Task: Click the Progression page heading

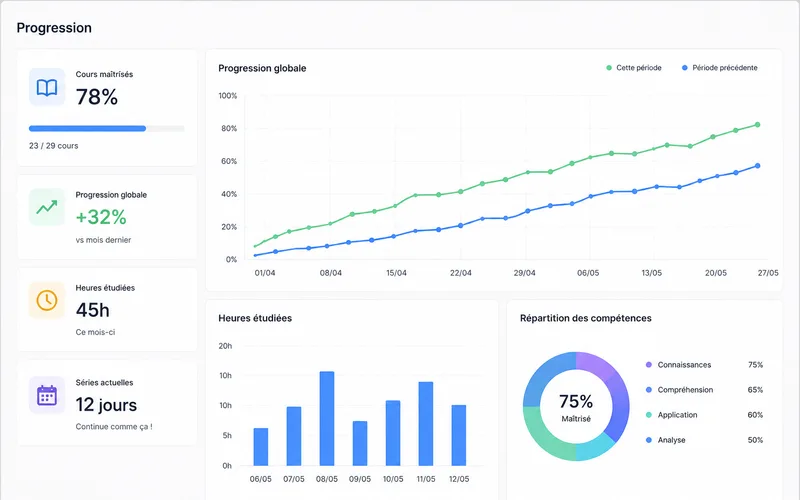Action: click(x=54, y=28)
